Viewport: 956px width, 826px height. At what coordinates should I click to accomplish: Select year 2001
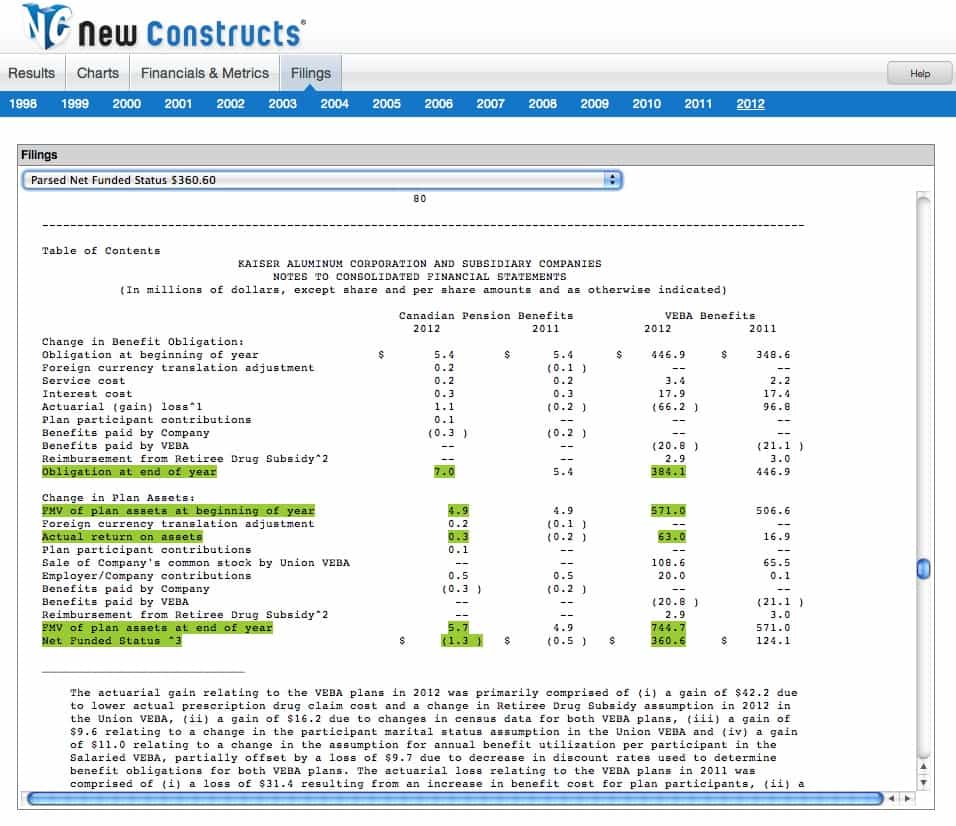click(178, 104)
